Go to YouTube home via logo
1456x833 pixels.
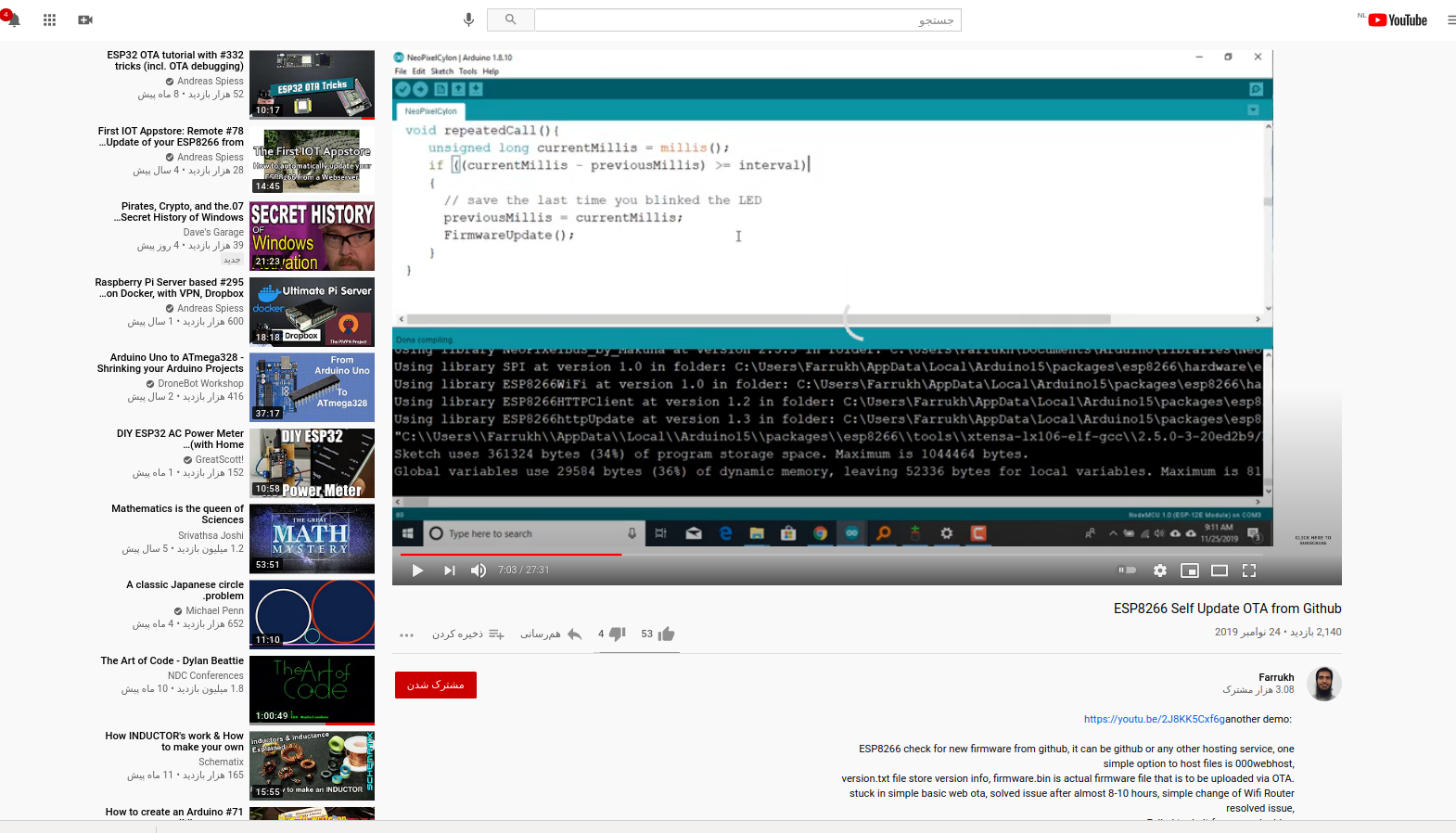[x=1398, y=19]
